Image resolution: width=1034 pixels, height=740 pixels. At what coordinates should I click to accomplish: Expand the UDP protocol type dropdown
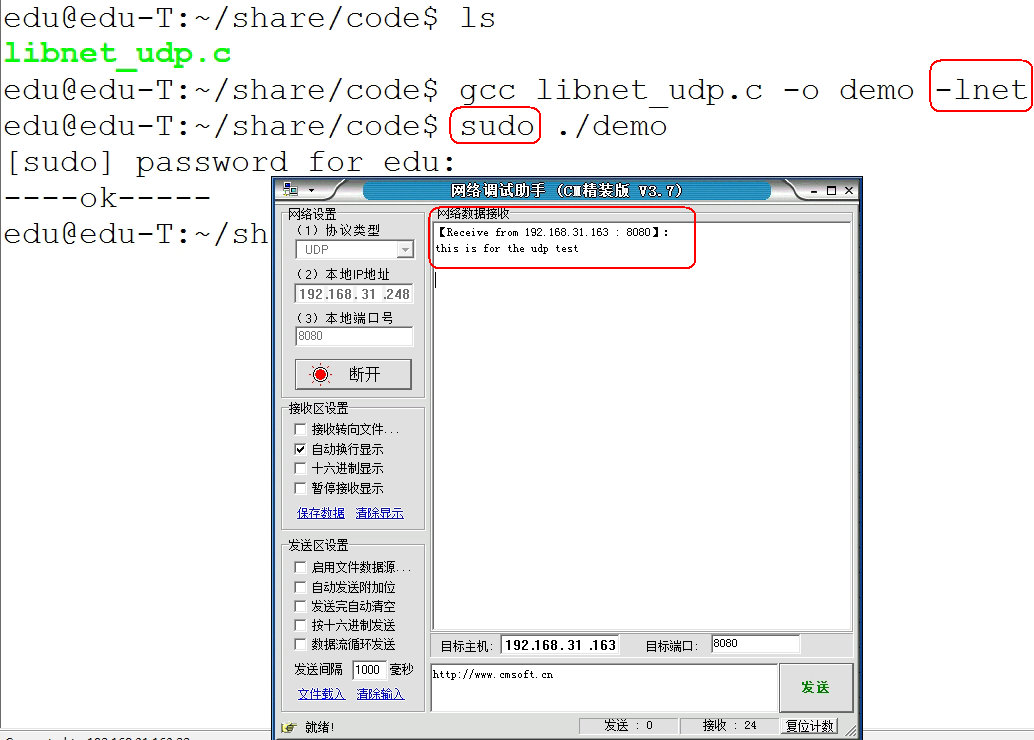tap(405, 249)
